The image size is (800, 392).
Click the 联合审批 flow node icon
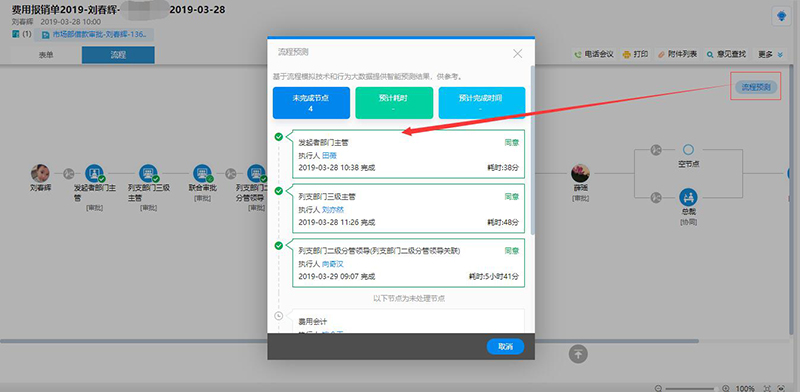pyautogui.click(x=203, y=174)
